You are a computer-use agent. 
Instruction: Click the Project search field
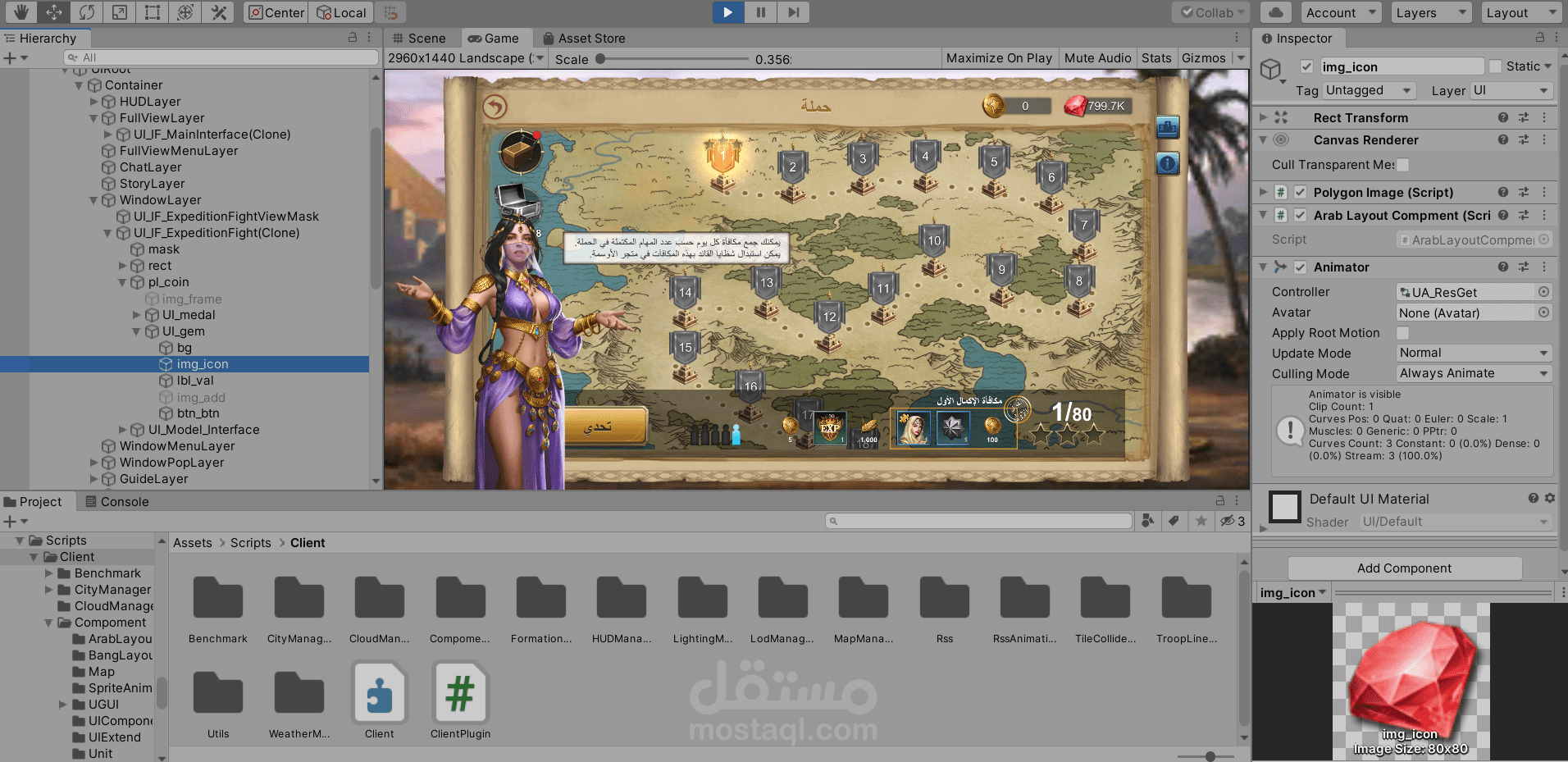coord(978,521)
